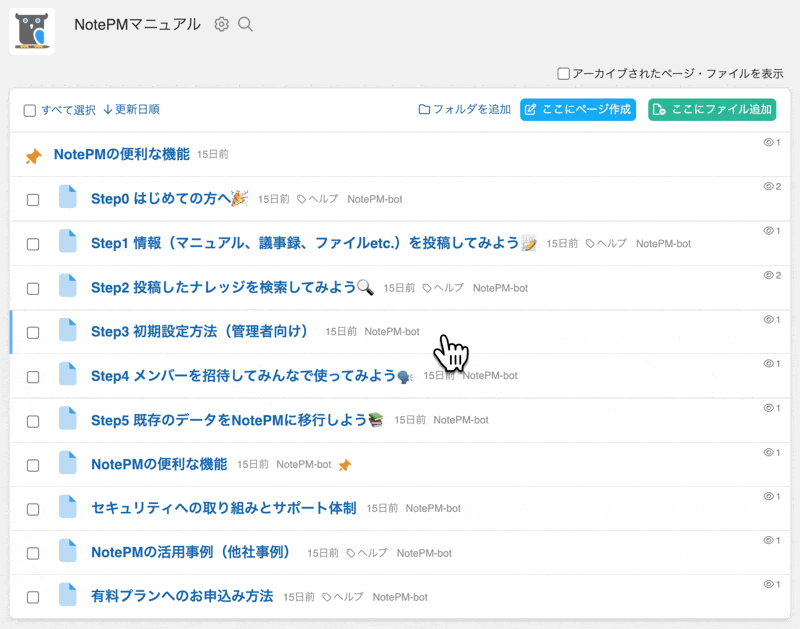Viewport: 800px width, 629px height.
Task: Enable アーカイブされたページ・ファイルを表示 checkbox
Action: click(x=563, y=73)
